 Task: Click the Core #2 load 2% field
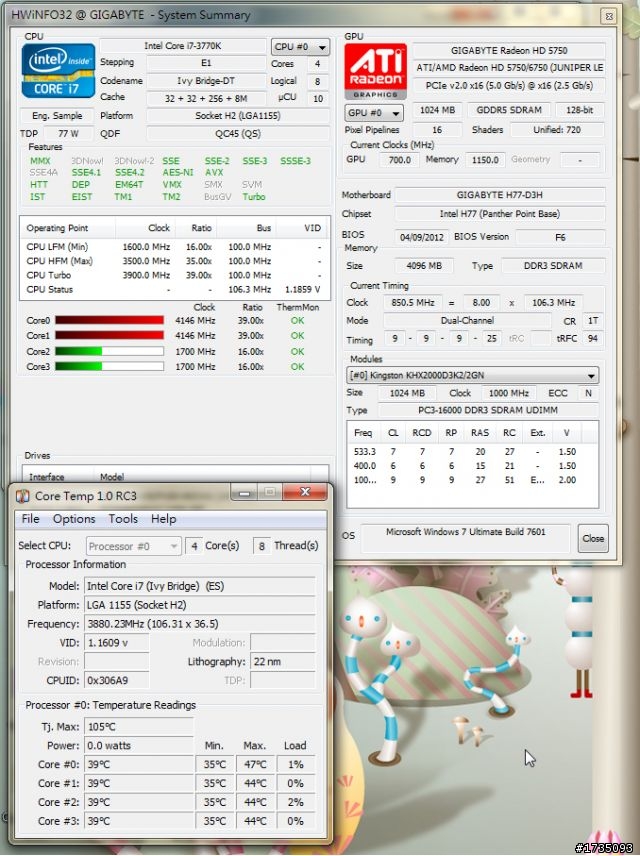click(296, 802)
